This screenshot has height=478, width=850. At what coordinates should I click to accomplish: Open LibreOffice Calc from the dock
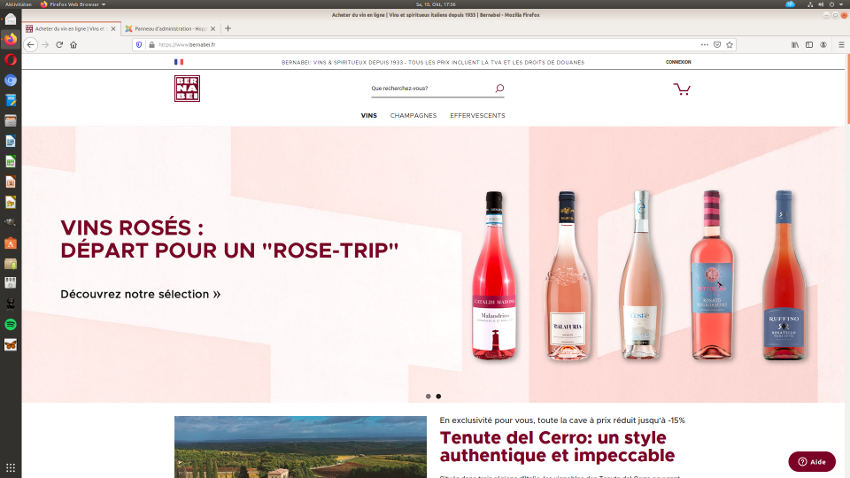[10, 162]
